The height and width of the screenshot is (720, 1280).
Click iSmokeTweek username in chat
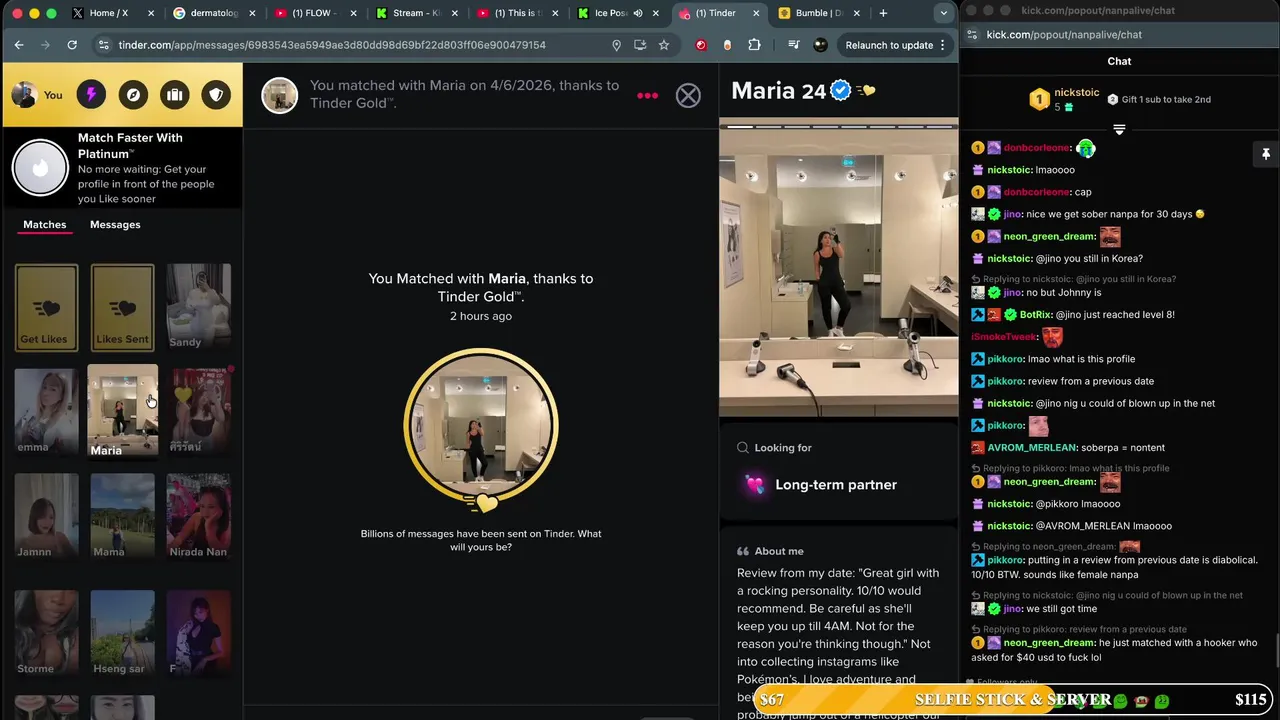tap(1003, 337)
